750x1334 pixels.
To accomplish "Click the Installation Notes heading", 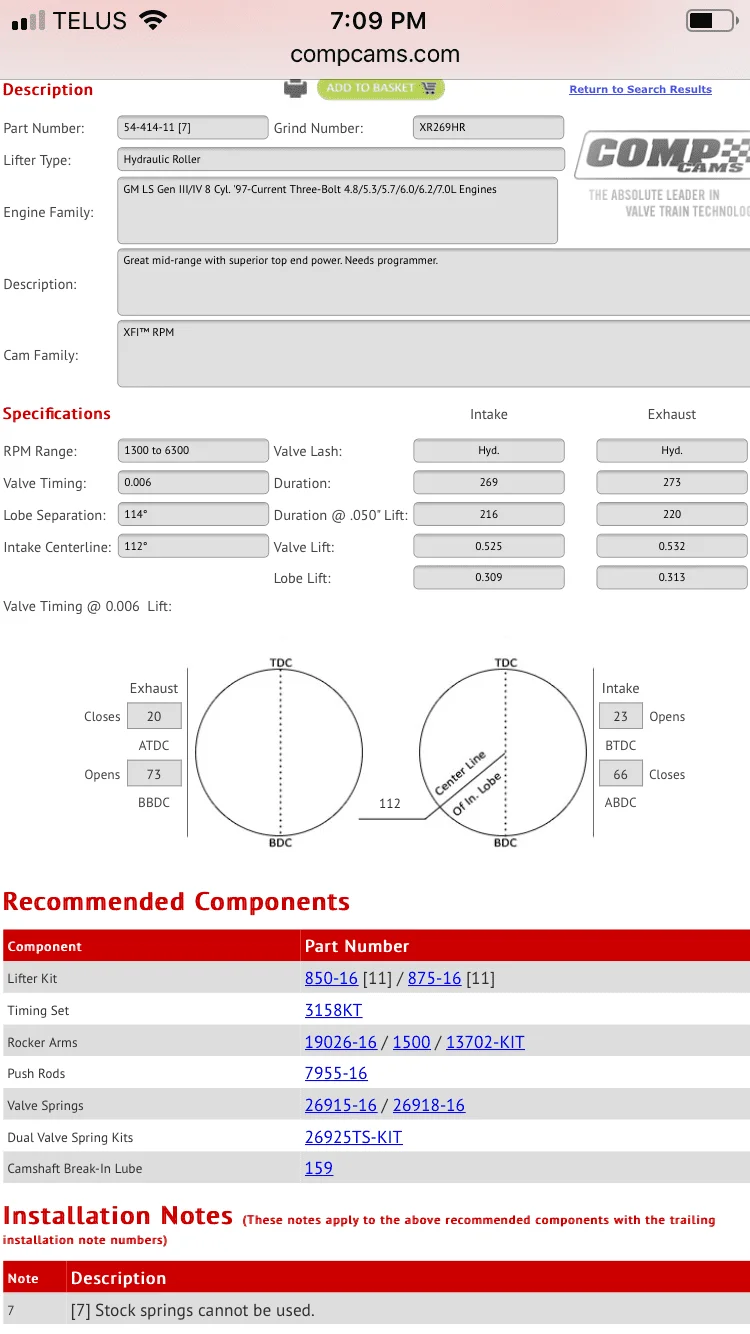I will (x=118, y=1216).
